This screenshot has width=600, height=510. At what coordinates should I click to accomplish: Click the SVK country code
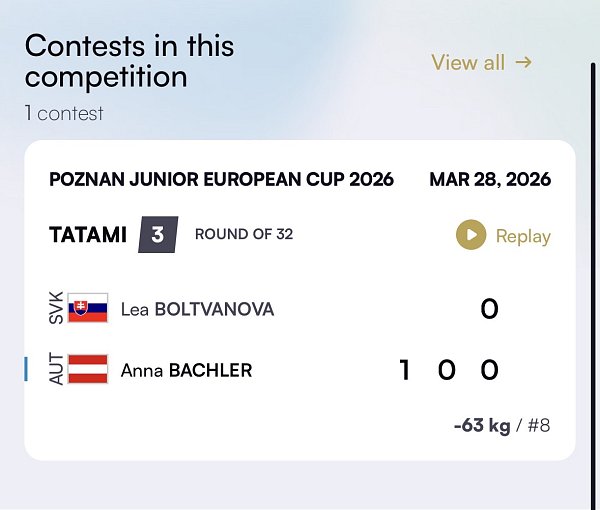pos(56,309)
